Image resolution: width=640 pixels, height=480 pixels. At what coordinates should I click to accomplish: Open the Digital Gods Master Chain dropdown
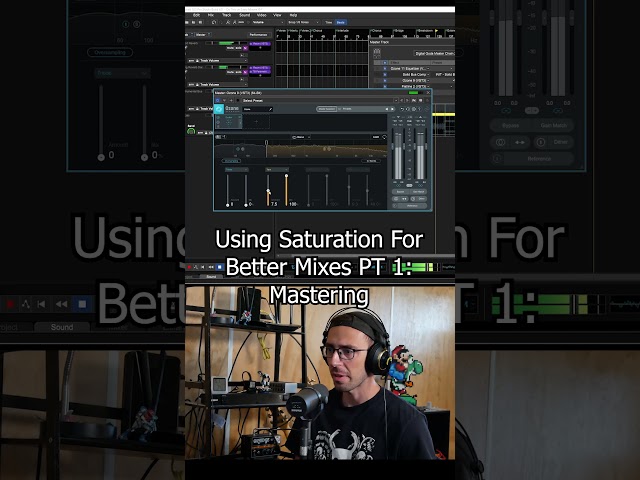434,53
